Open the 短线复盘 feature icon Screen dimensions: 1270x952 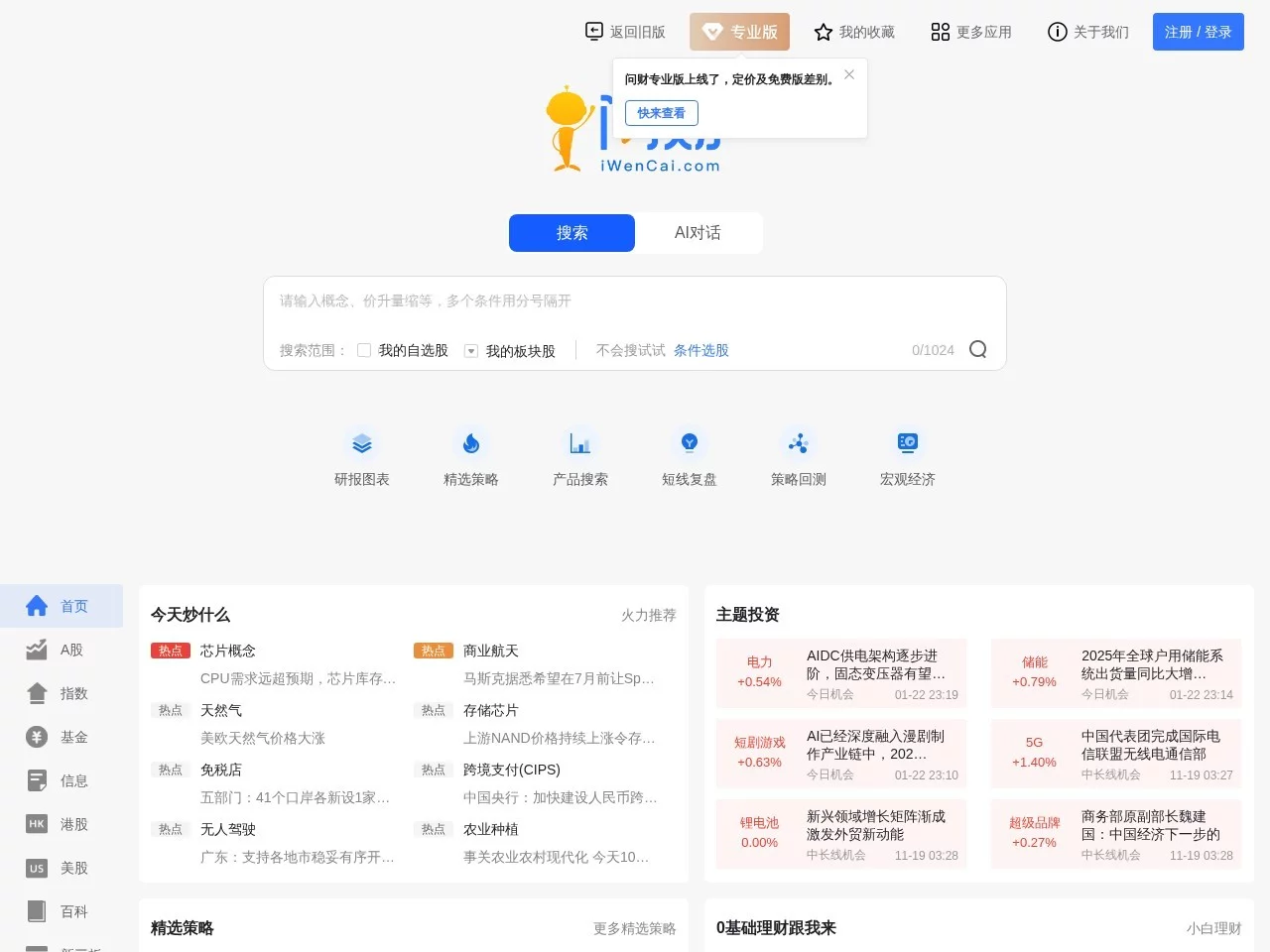pyautogui.click(x=689, y=456)
